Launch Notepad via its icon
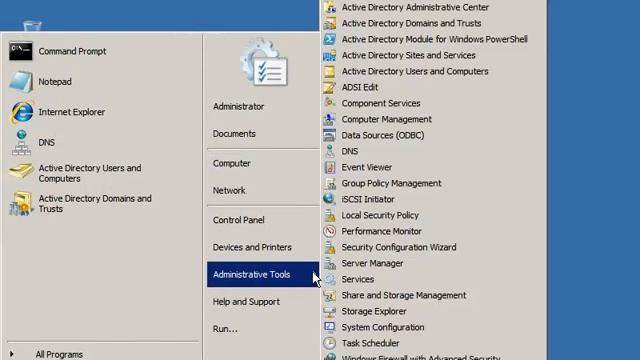640x360 pixels. [20, 82]
